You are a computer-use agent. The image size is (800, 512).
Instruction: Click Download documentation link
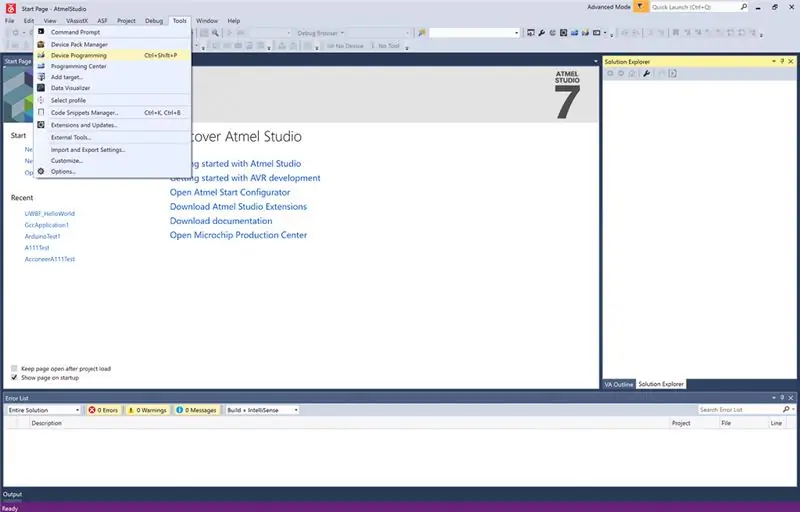coord(221,221)
